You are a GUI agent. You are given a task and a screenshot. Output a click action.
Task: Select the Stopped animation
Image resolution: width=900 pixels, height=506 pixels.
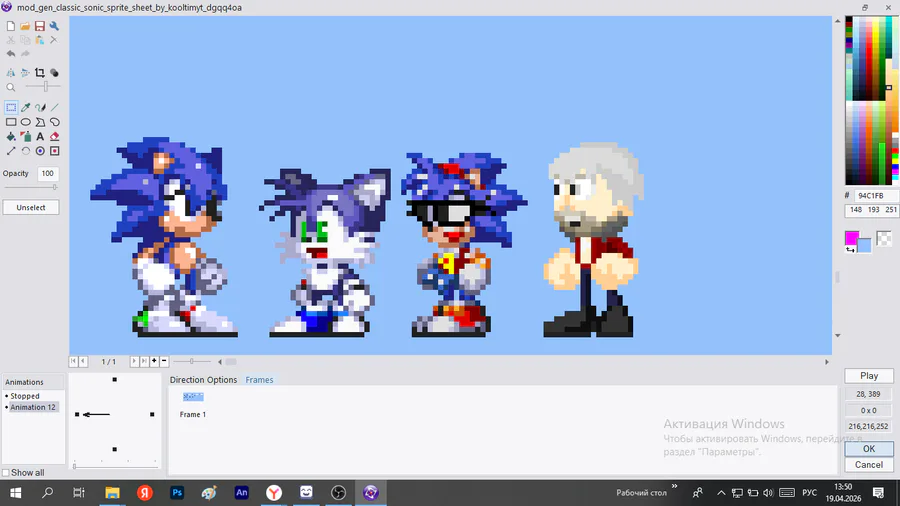point(25,396)
